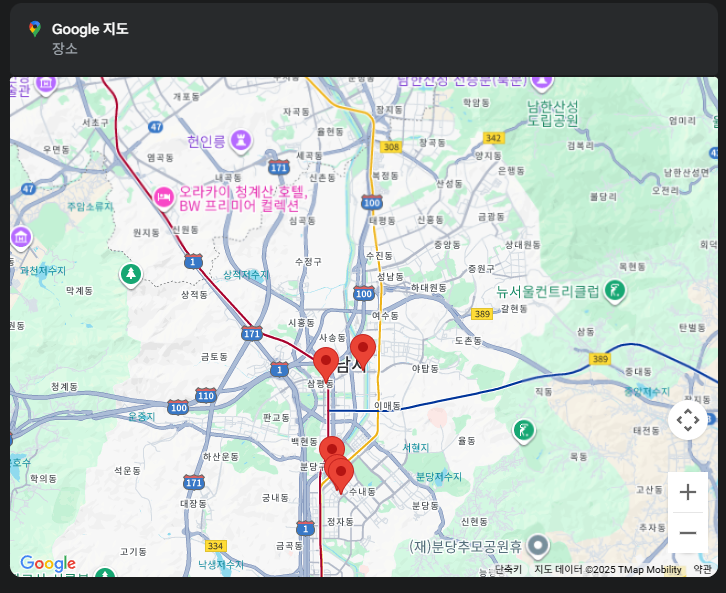726x593 pixels.
Task: Open the 약관 terms link
Action: (x=702, y=569)
